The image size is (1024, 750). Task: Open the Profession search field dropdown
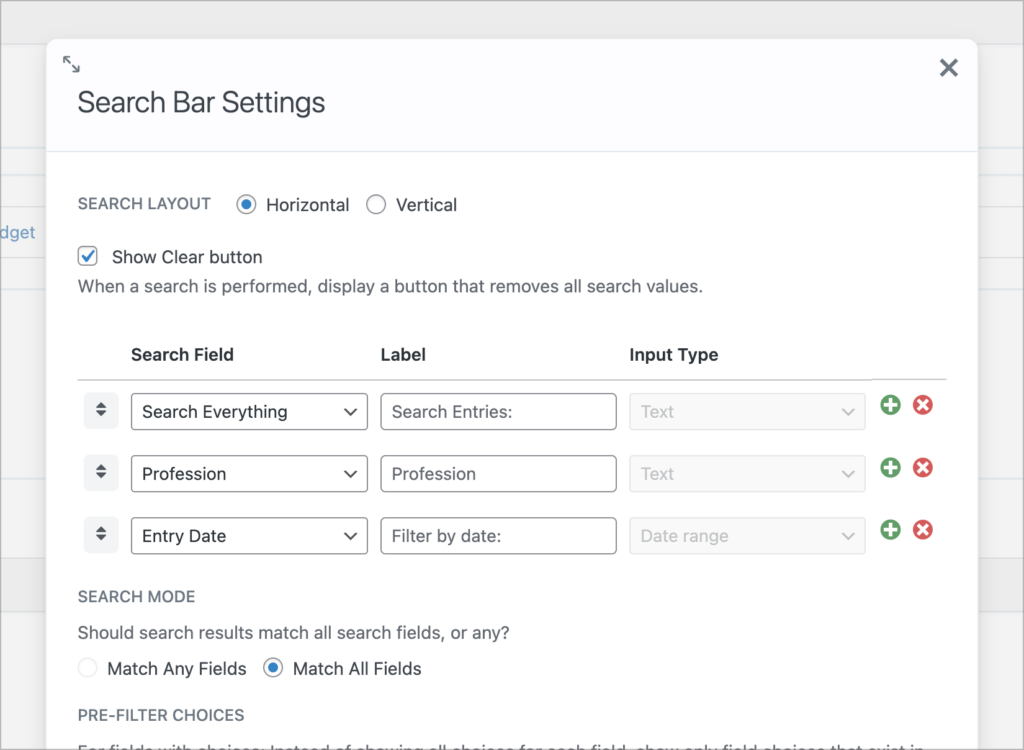click(249, 474)
